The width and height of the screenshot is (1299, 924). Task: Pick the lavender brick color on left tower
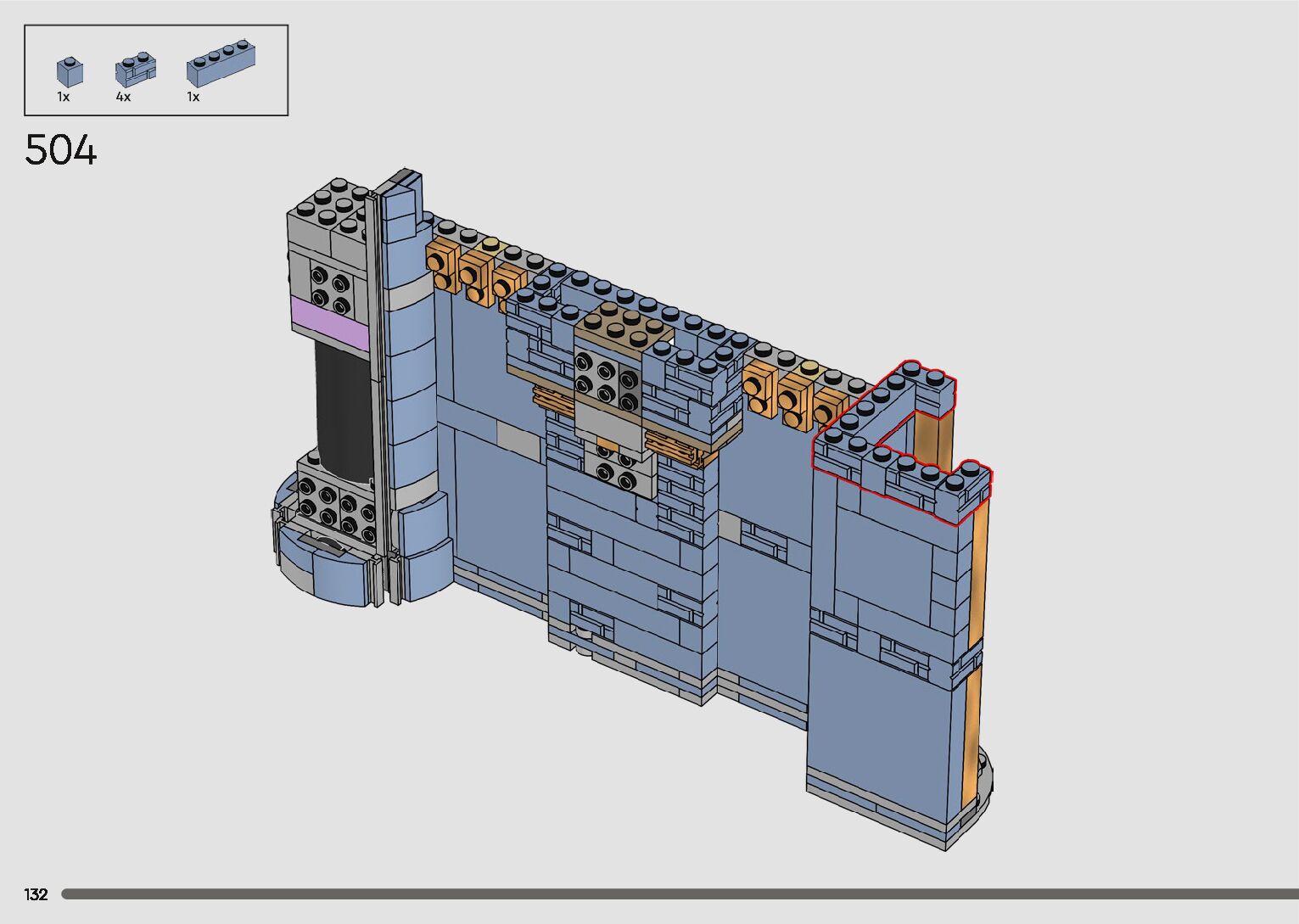pyautogui.click(x=329, y=322)
